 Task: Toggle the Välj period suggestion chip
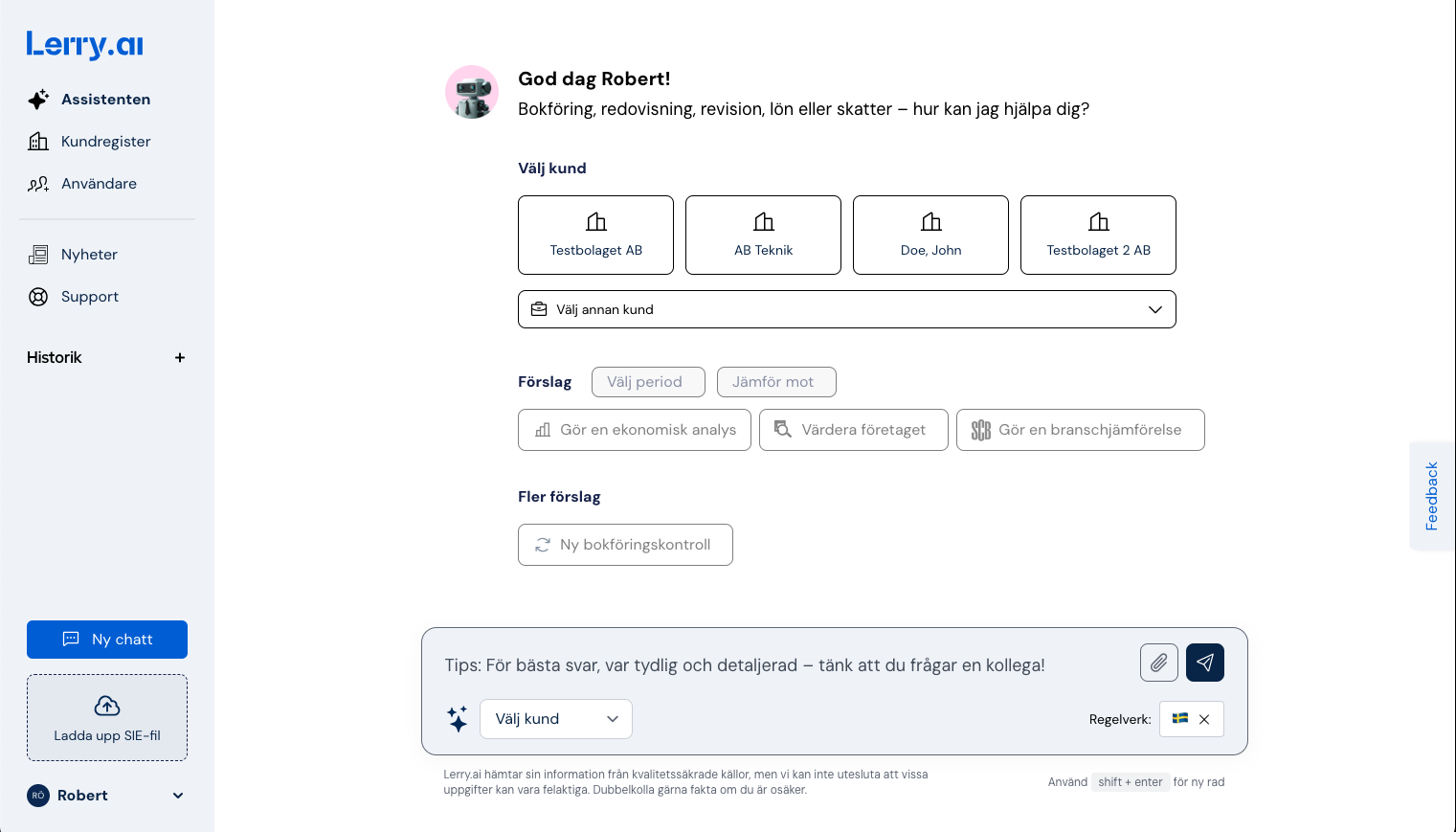648,381
